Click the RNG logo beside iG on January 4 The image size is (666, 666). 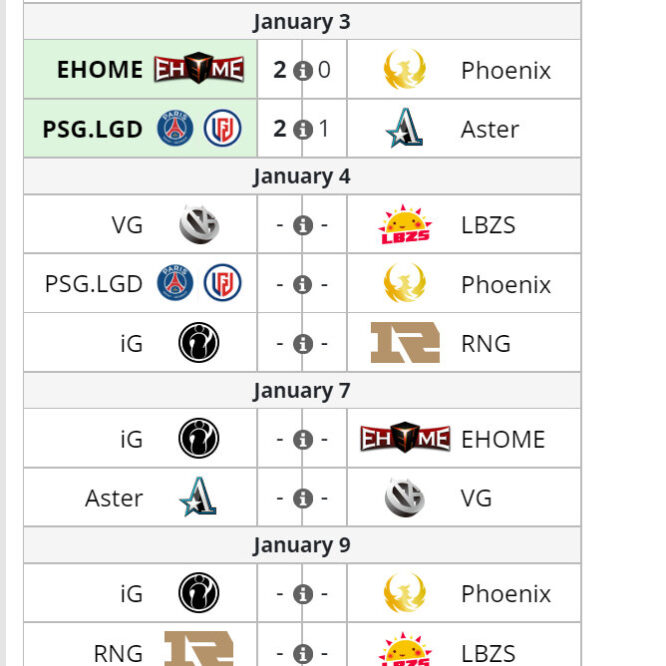(405, 342)
